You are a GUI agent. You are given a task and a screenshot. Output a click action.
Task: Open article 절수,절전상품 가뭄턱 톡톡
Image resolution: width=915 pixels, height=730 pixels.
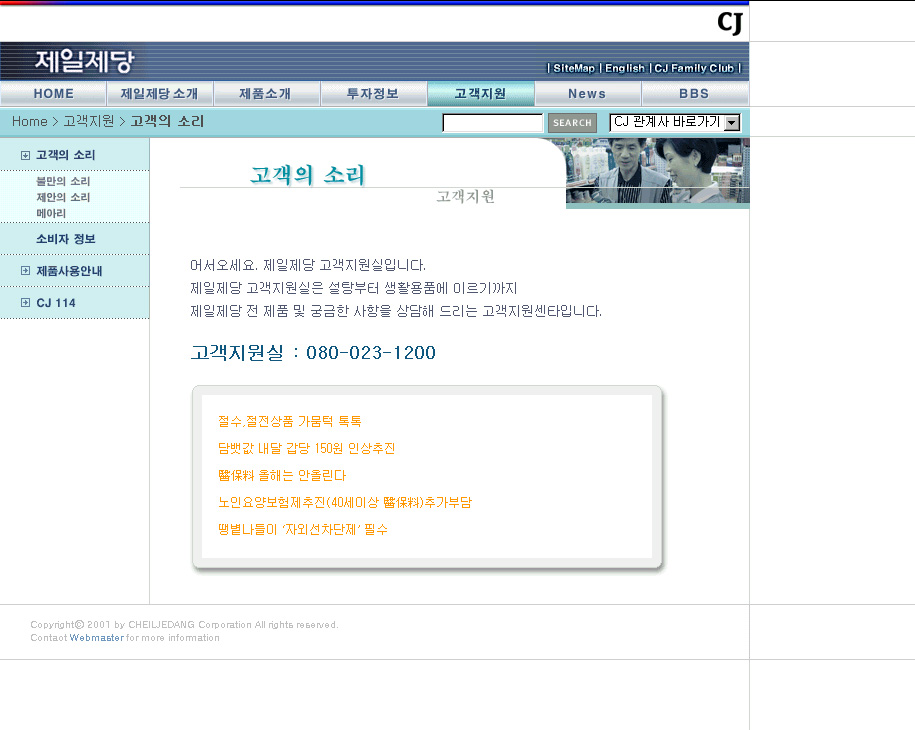coord(289,421)
